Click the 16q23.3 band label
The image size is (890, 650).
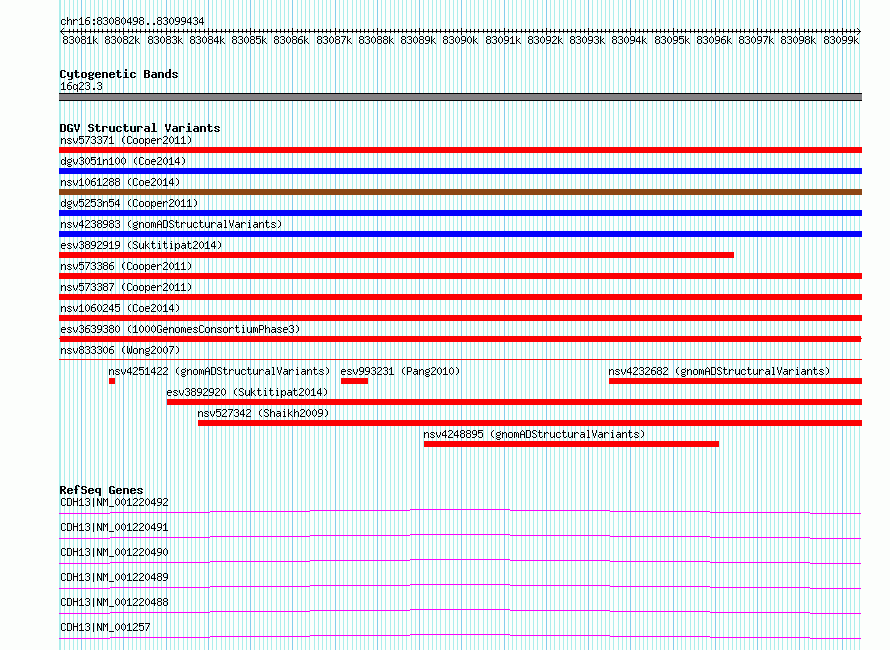click(x=81, y=86)
